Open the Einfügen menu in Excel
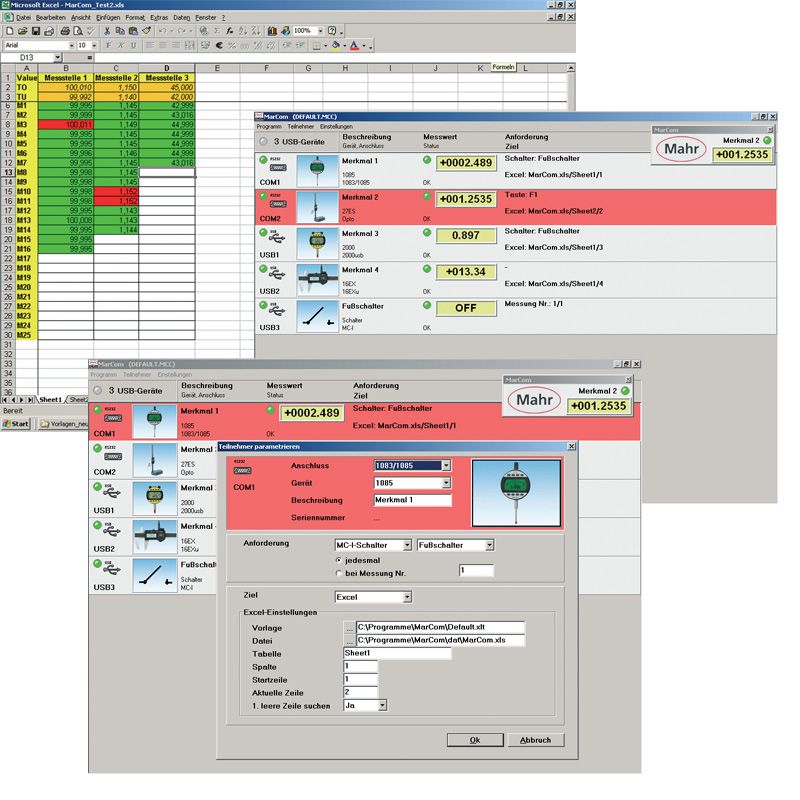 (108, 17)
